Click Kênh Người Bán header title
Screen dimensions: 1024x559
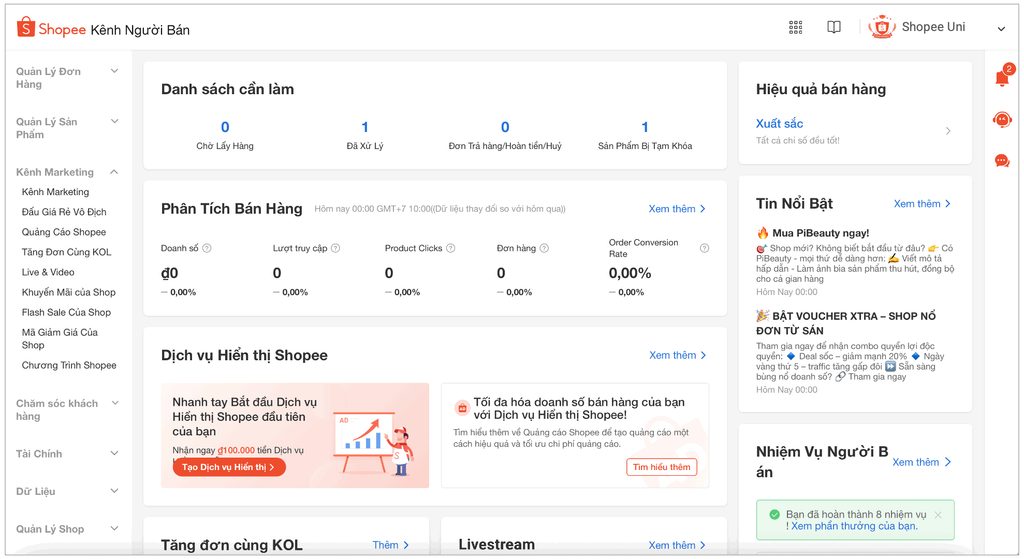140,30
